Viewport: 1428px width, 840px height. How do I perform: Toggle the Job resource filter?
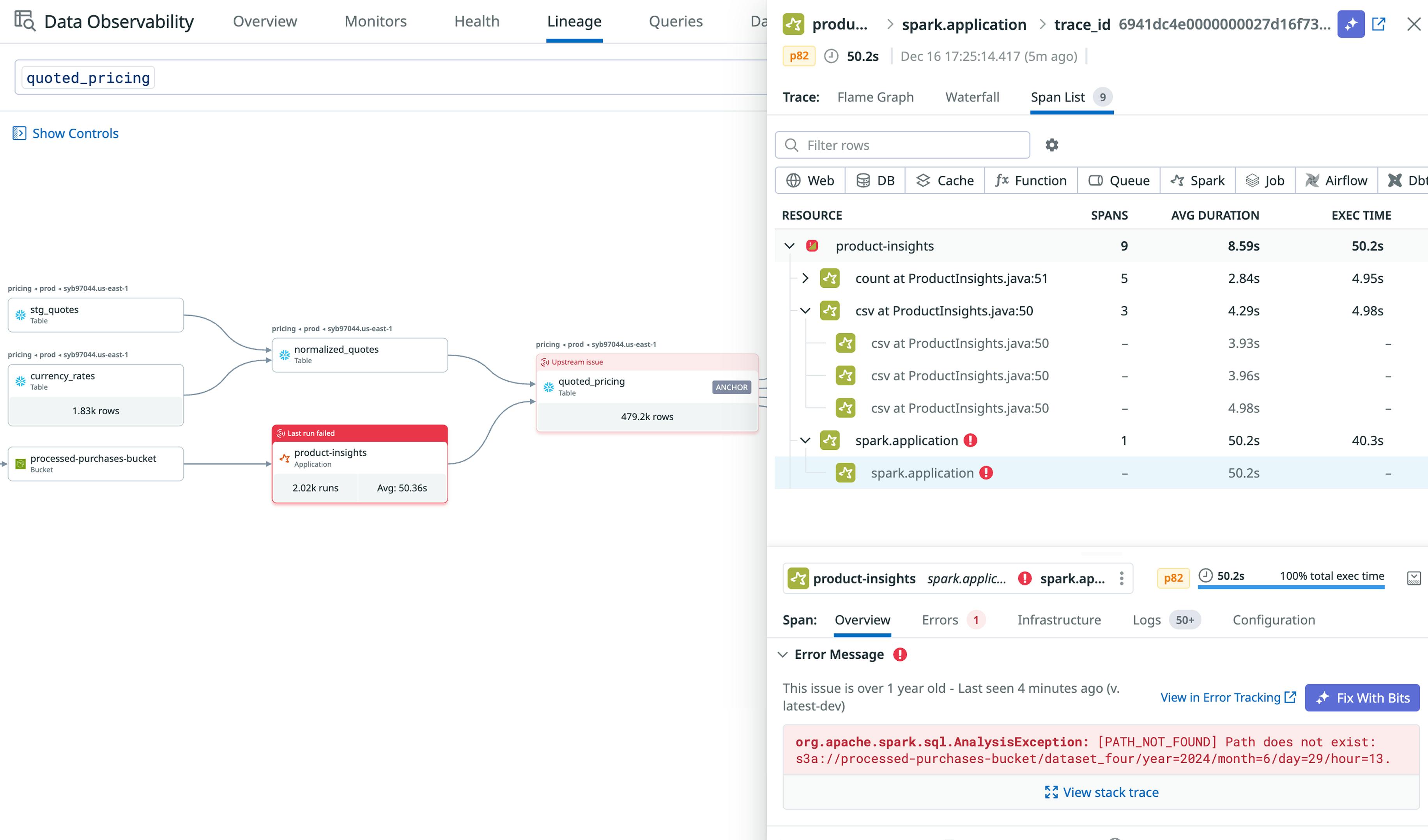[x=1265, y=180]
